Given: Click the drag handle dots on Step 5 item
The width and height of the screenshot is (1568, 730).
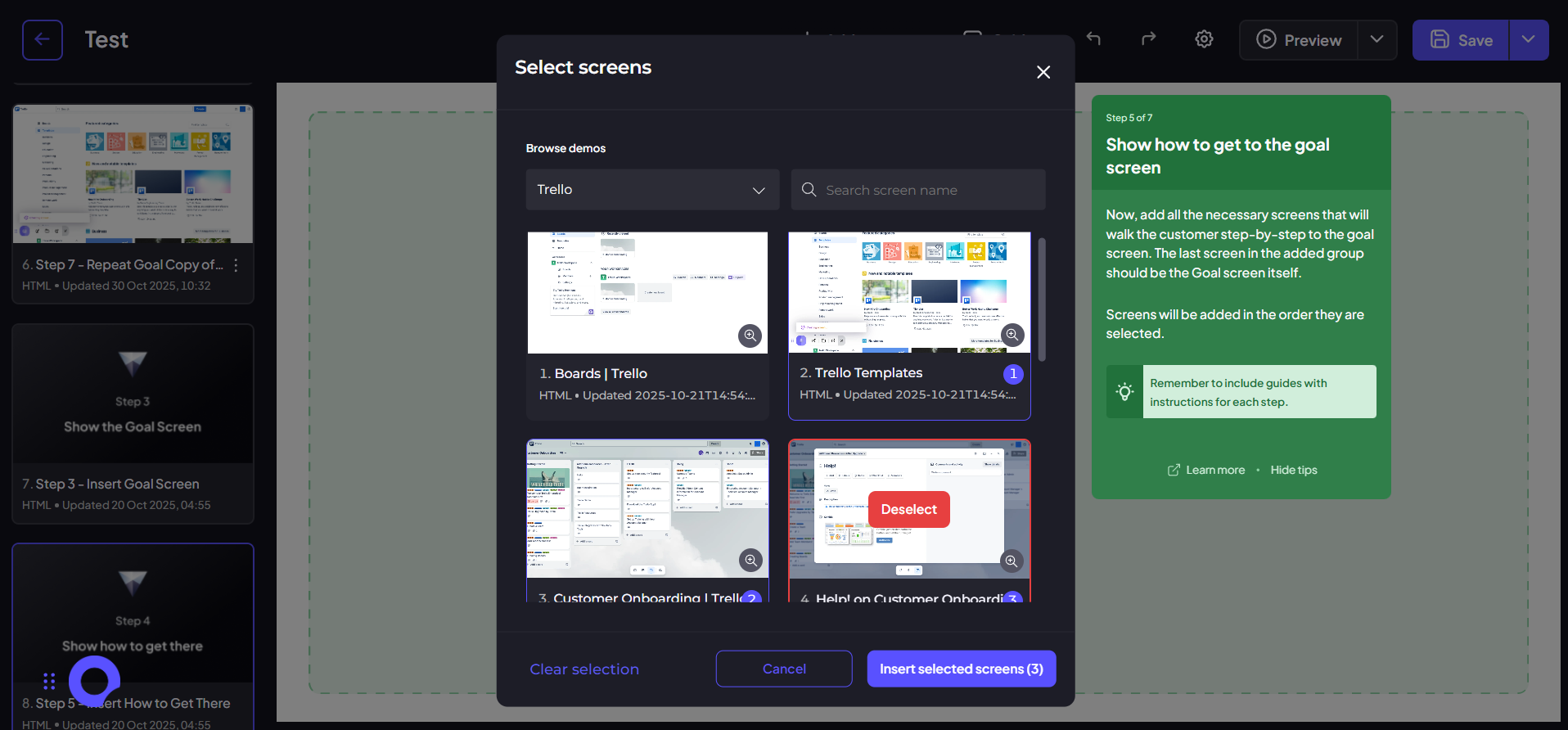Looking at the screenshot, I should [x=49, y=681].
